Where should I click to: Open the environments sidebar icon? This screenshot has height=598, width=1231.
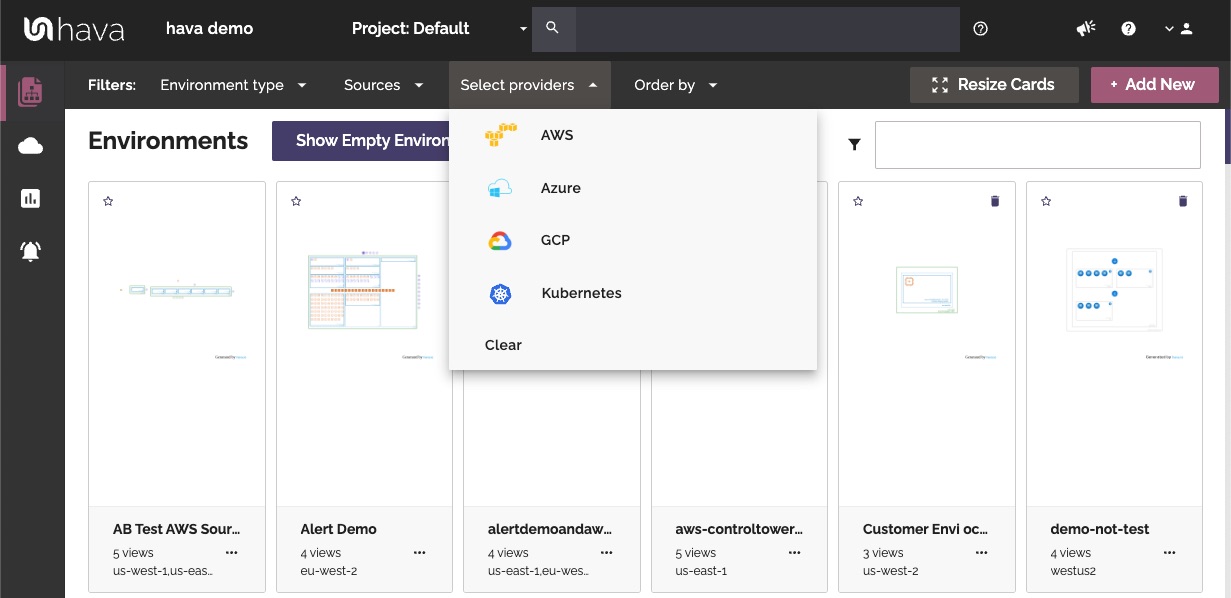point(31,91)
